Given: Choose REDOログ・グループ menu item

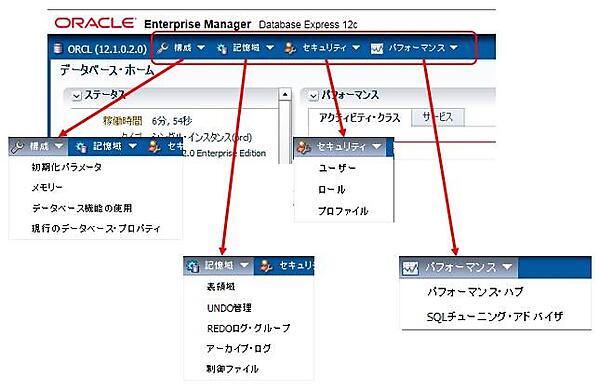Looking at the screenshot, I should pyautogui.click(x=249, y=328).
